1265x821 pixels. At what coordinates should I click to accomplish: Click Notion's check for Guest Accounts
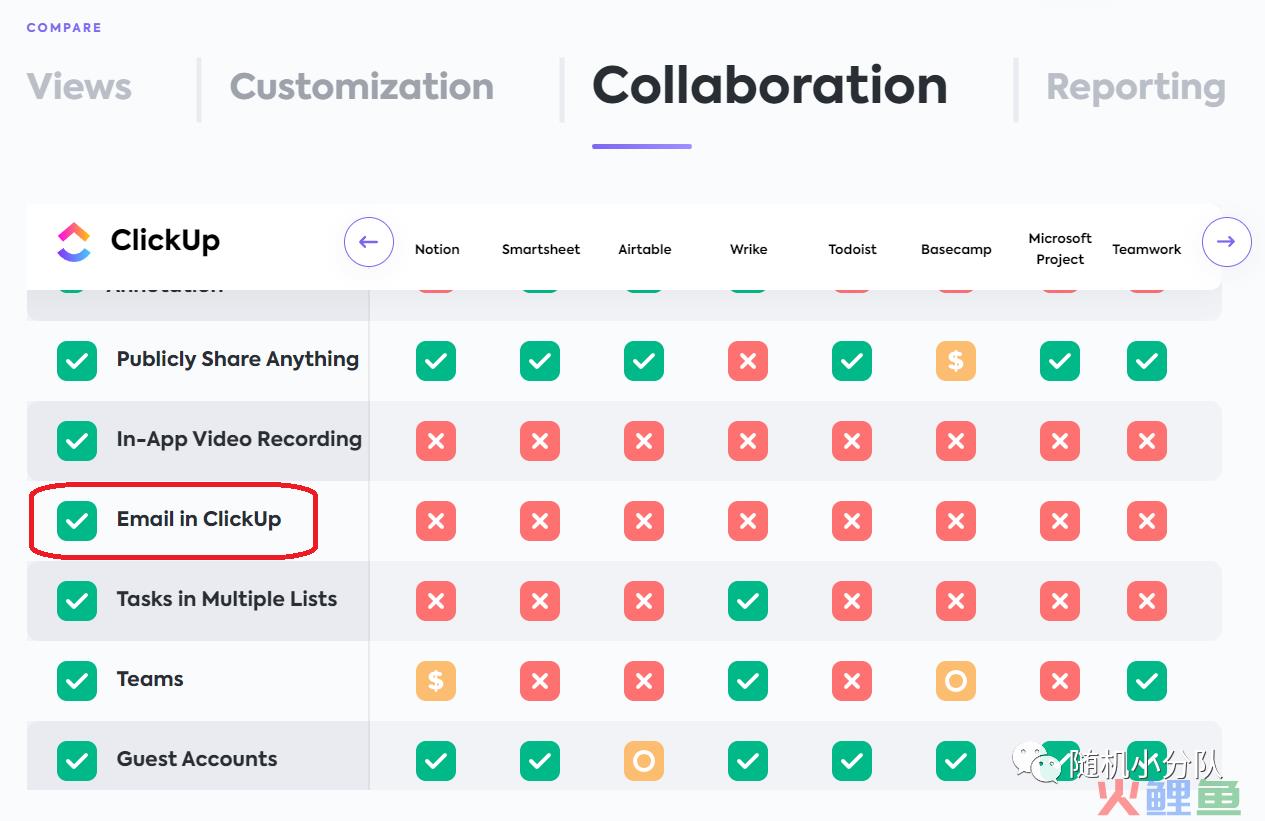436,761
